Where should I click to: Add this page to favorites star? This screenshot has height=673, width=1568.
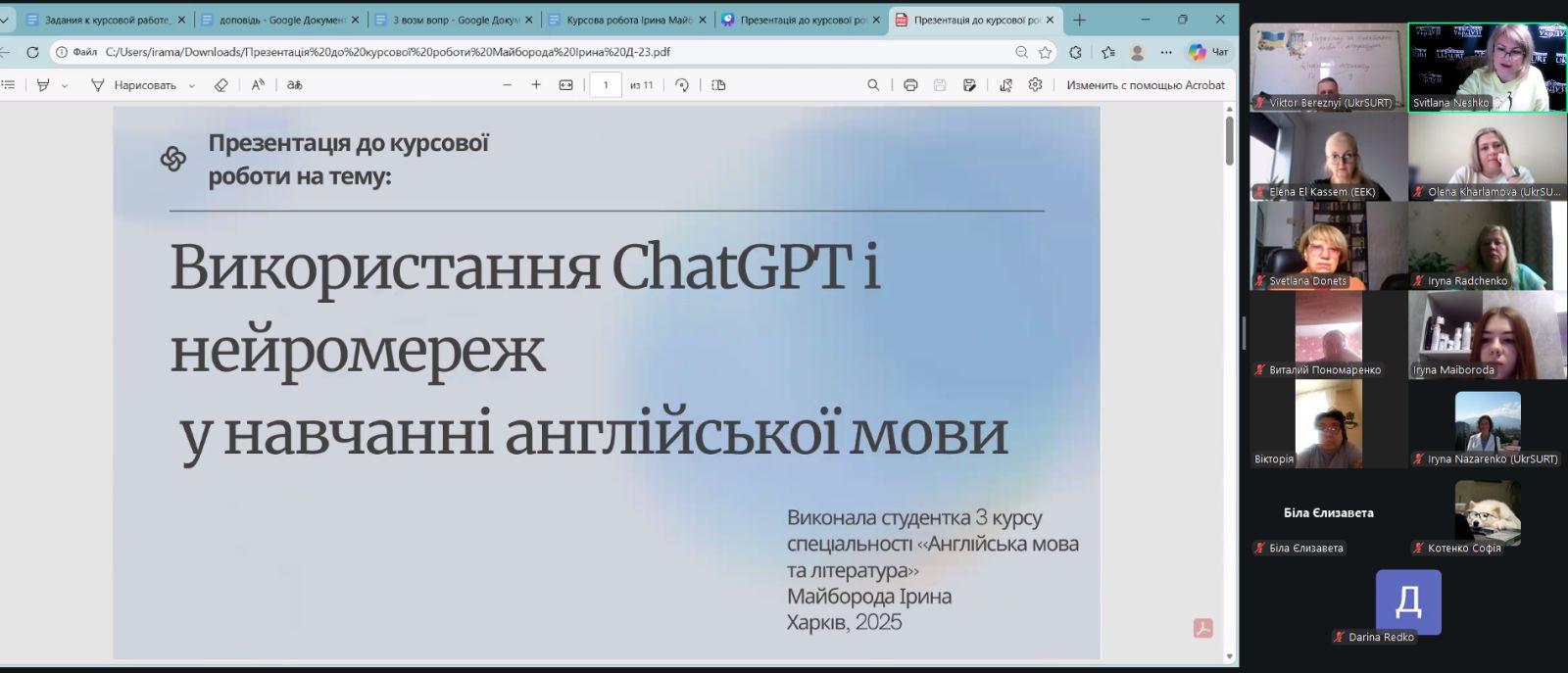coord(1046,52)
